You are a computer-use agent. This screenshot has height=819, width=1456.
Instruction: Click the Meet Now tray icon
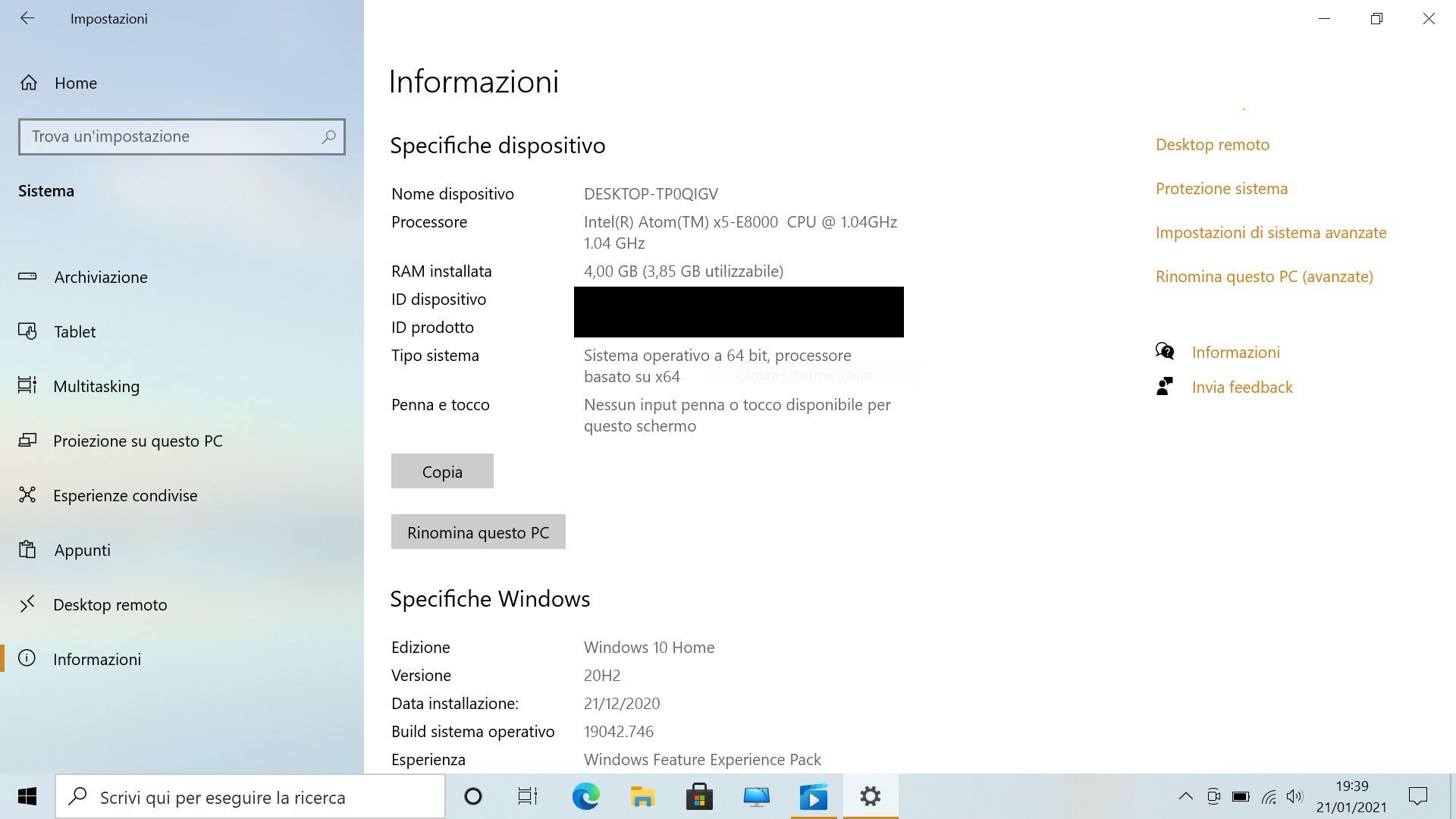[x=1213, y=796]
